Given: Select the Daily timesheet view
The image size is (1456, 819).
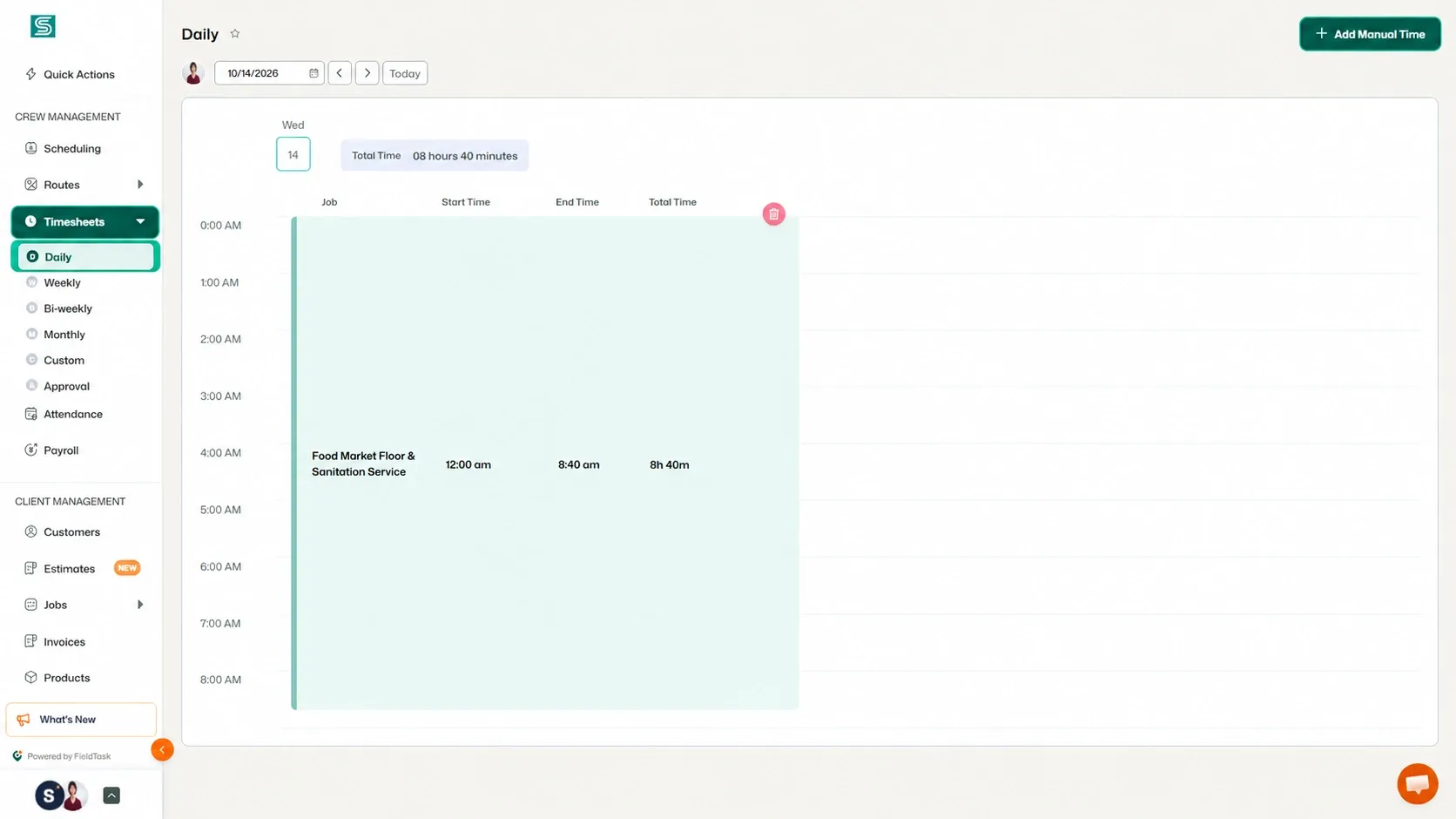Looking at the screenshot, I should coord(85,256).
